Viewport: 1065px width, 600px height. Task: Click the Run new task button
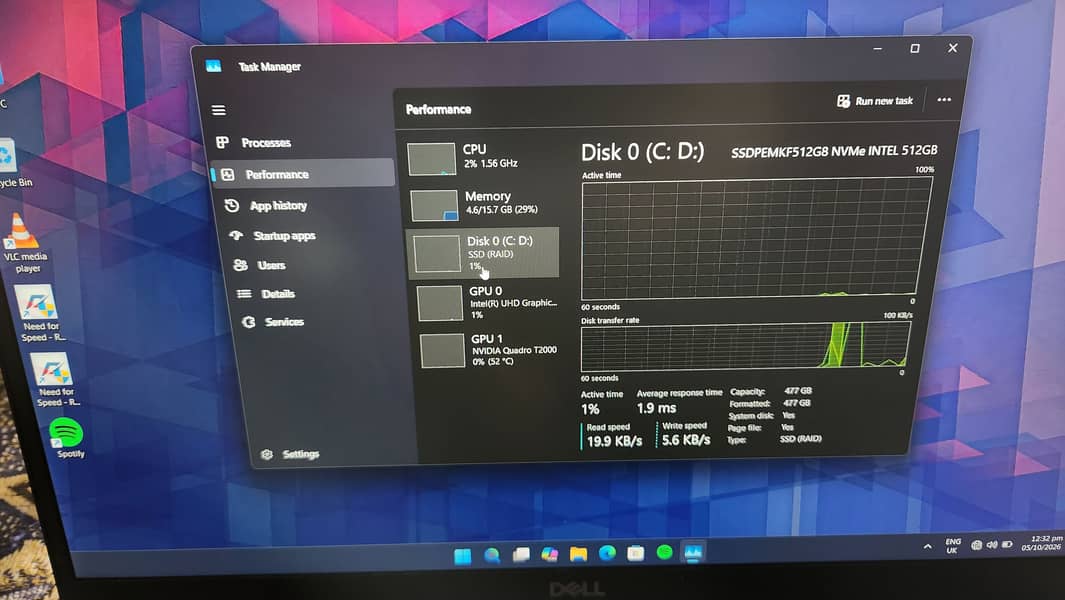click(875, 101)
